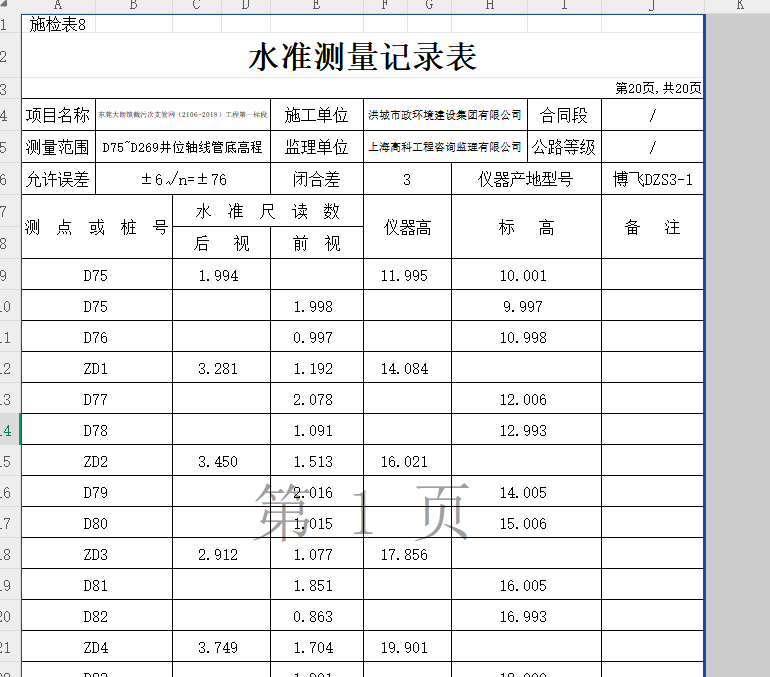The height and width of the screenshot is (677, 770).
Task: Select column E header
Action: pyautogui.click(x=316, y=6)
